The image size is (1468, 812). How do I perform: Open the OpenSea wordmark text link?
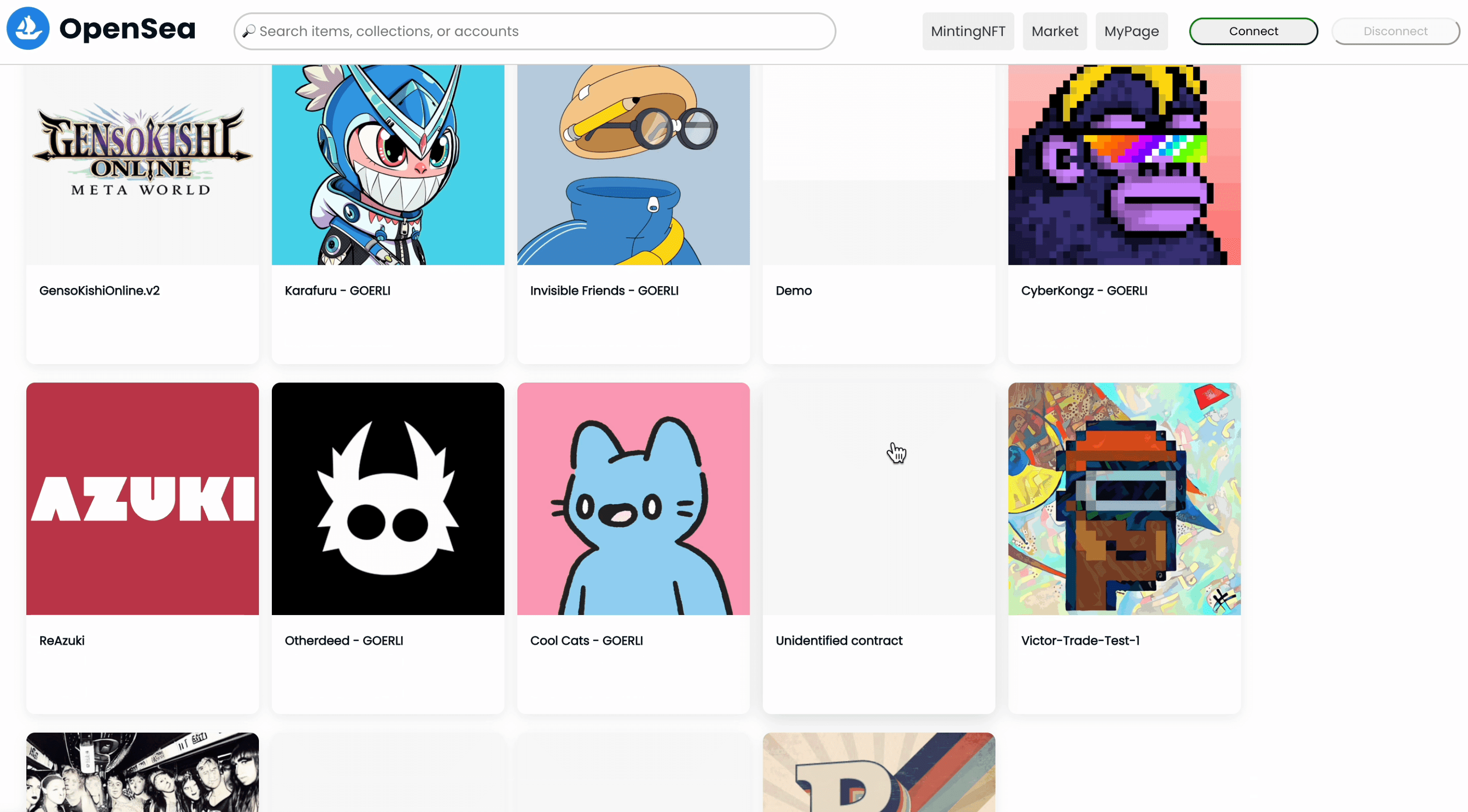click(x=127, y=29)
